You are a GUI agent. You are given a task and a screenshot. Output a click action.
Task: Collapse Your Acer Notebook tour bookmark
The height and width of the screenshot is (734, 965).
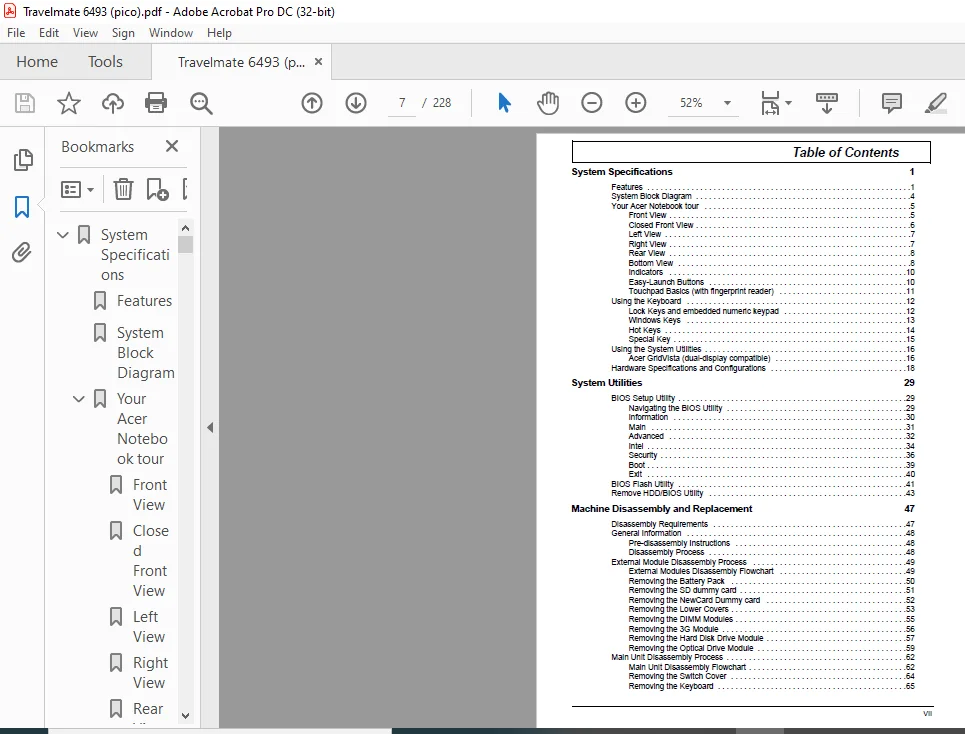[x=79, y=399]
